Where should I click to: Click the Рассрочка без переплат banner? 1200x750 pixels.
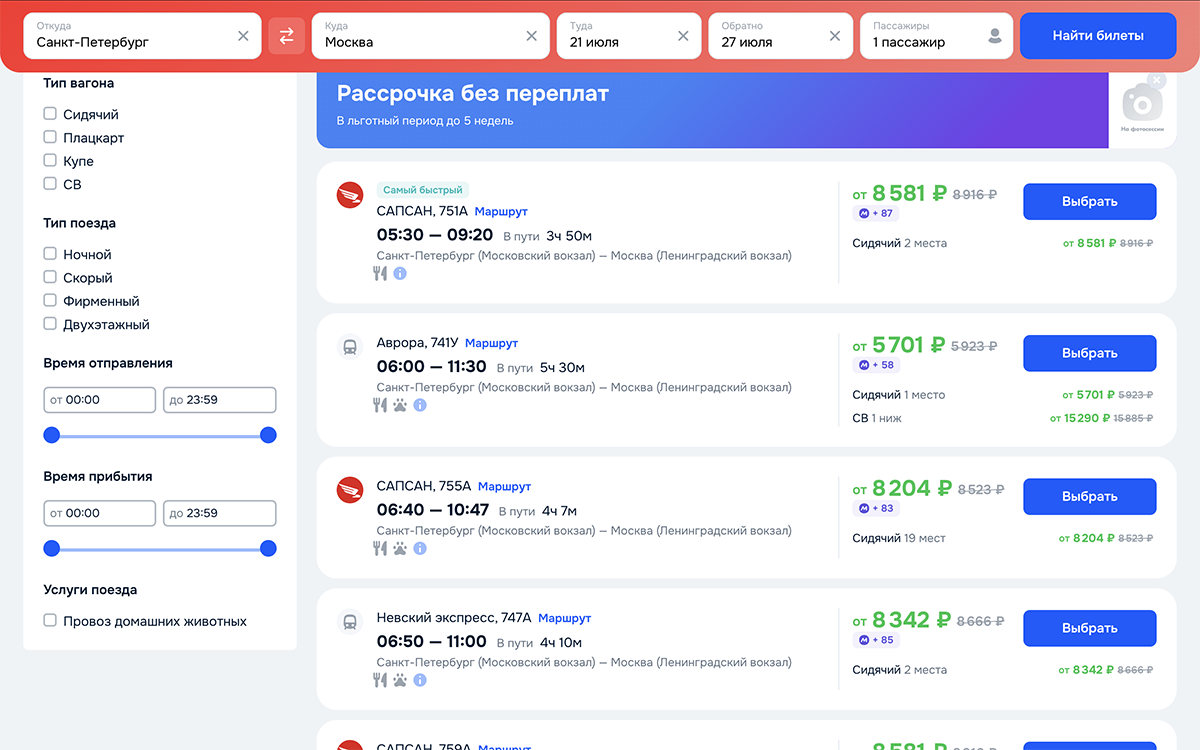click(x=712, y=110)
